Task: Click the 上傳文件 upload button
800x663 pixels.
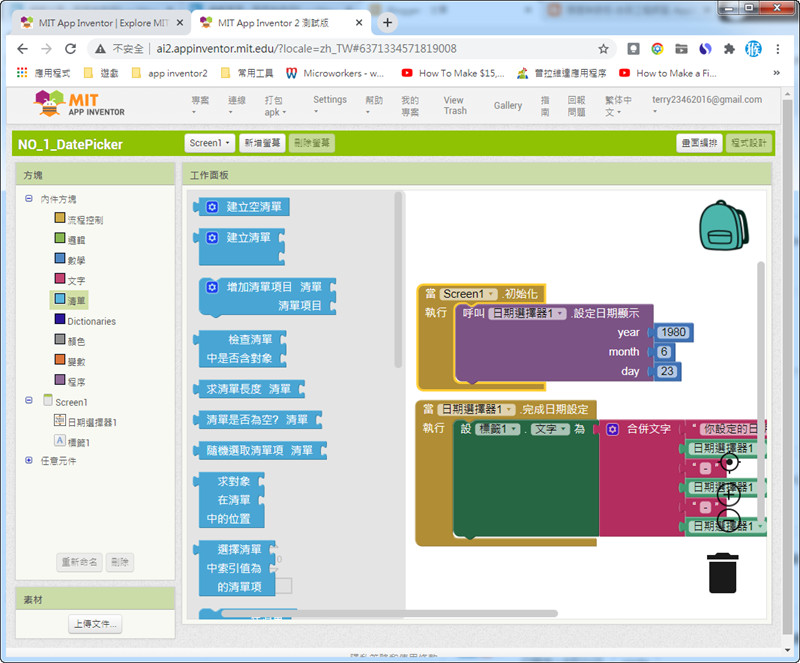Action: click(95, 624)
